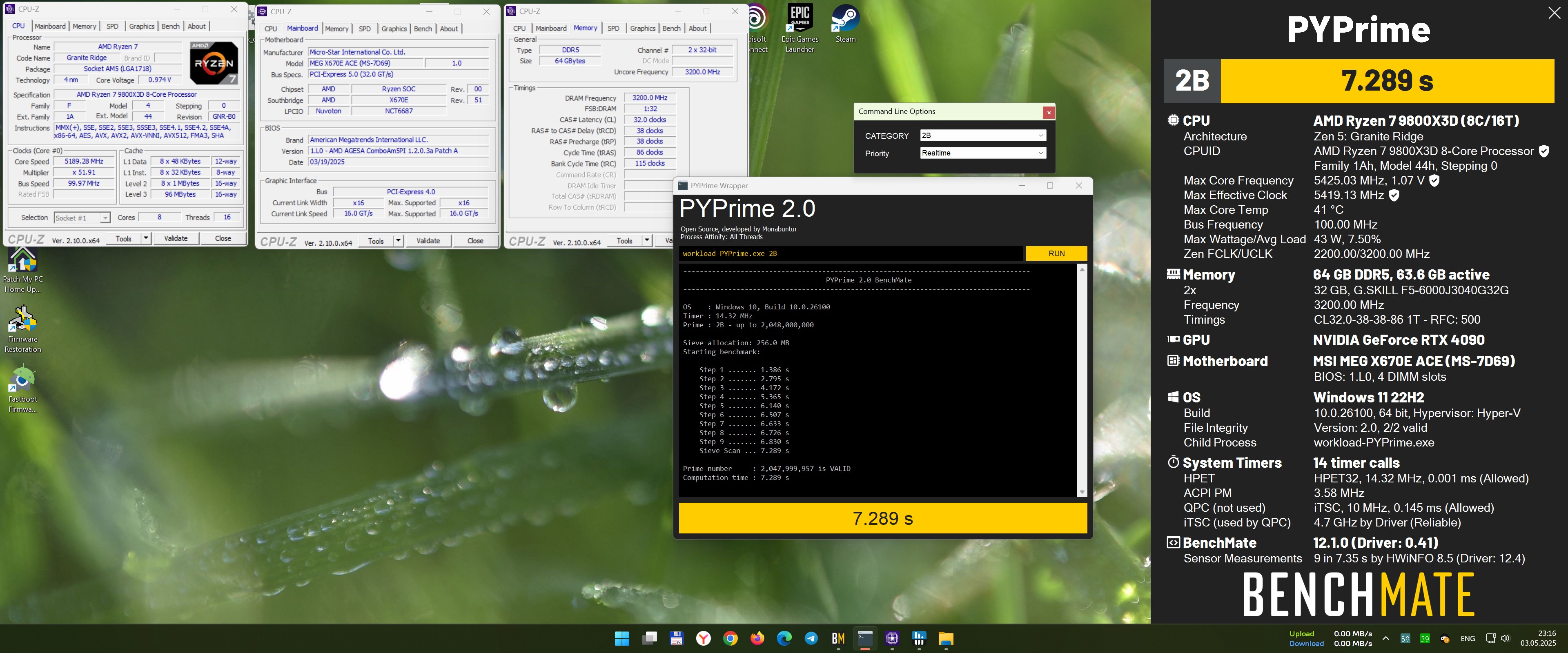The height and width of the screenshot is (653, 1568).
Task: Click the floppy disk taskbar icon
Action: tap(676, 638)
